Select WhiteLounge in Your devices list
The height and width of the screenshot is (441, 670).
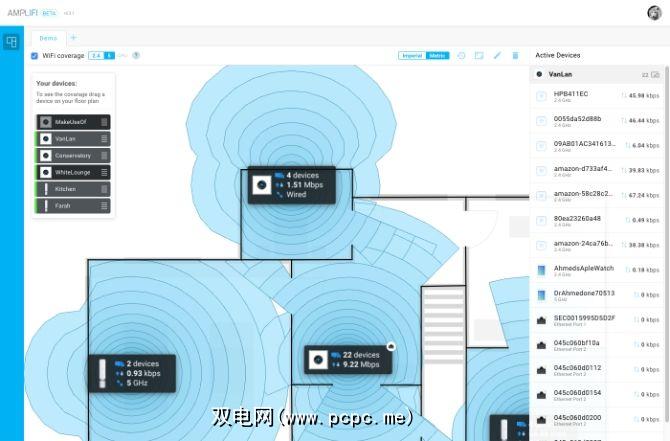click(73, 172)
